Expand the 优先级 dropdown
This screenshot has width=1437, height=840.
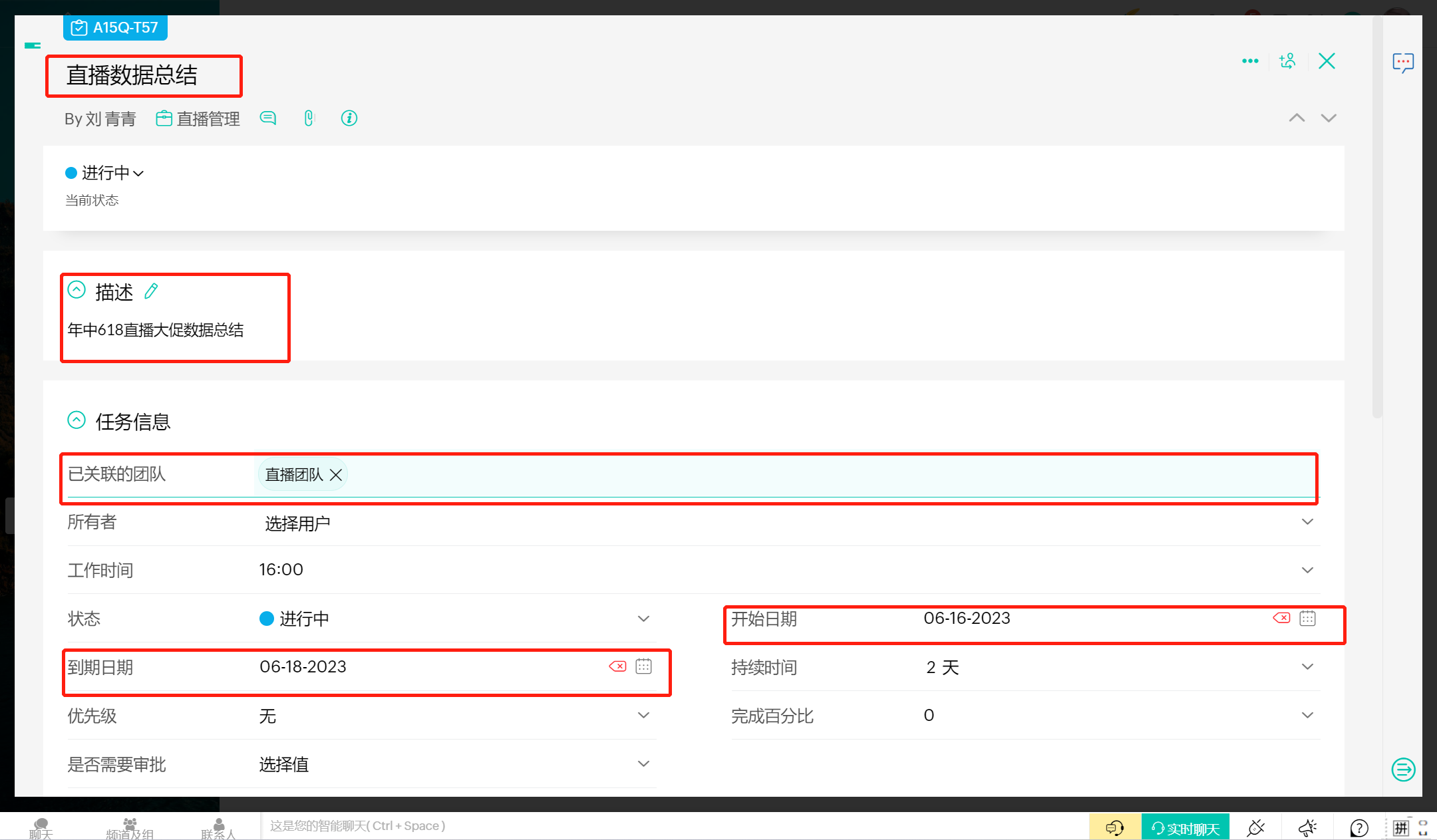pos(643,716)
